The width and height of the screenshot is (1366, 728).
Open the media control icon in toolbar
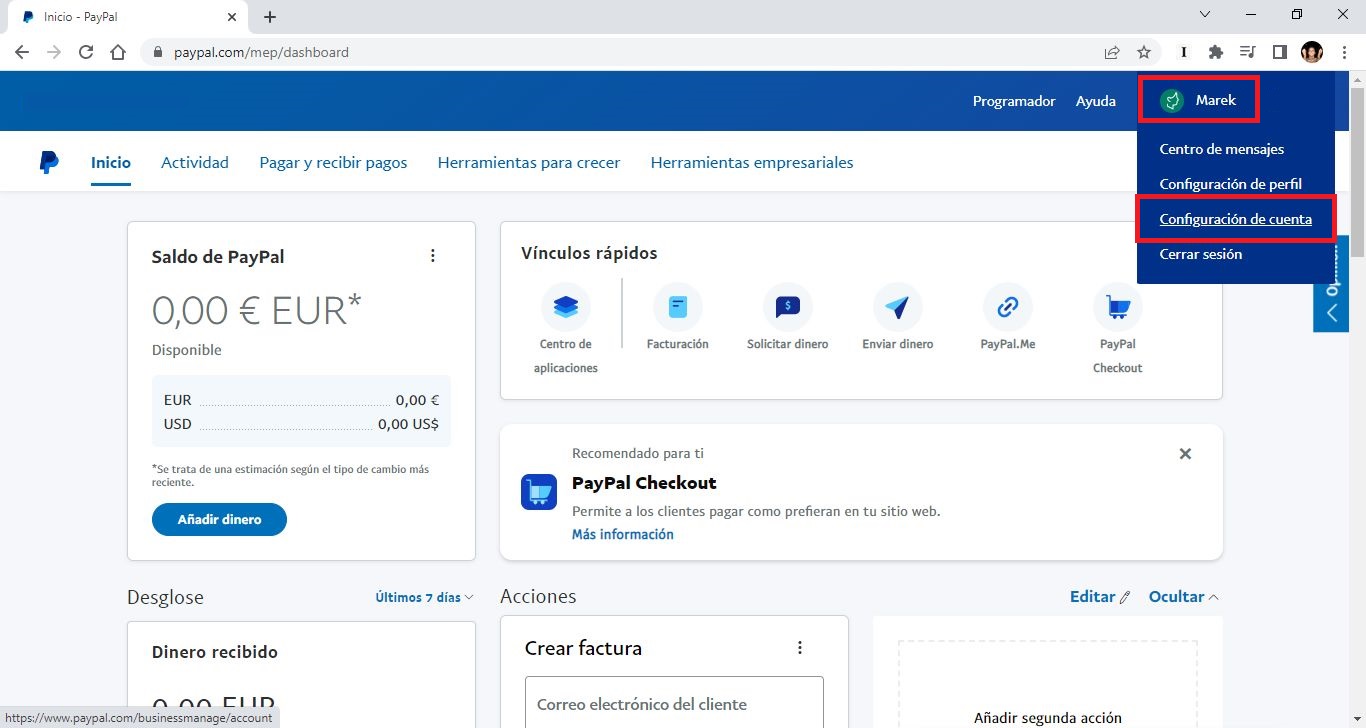click(x=1247, y=52)
